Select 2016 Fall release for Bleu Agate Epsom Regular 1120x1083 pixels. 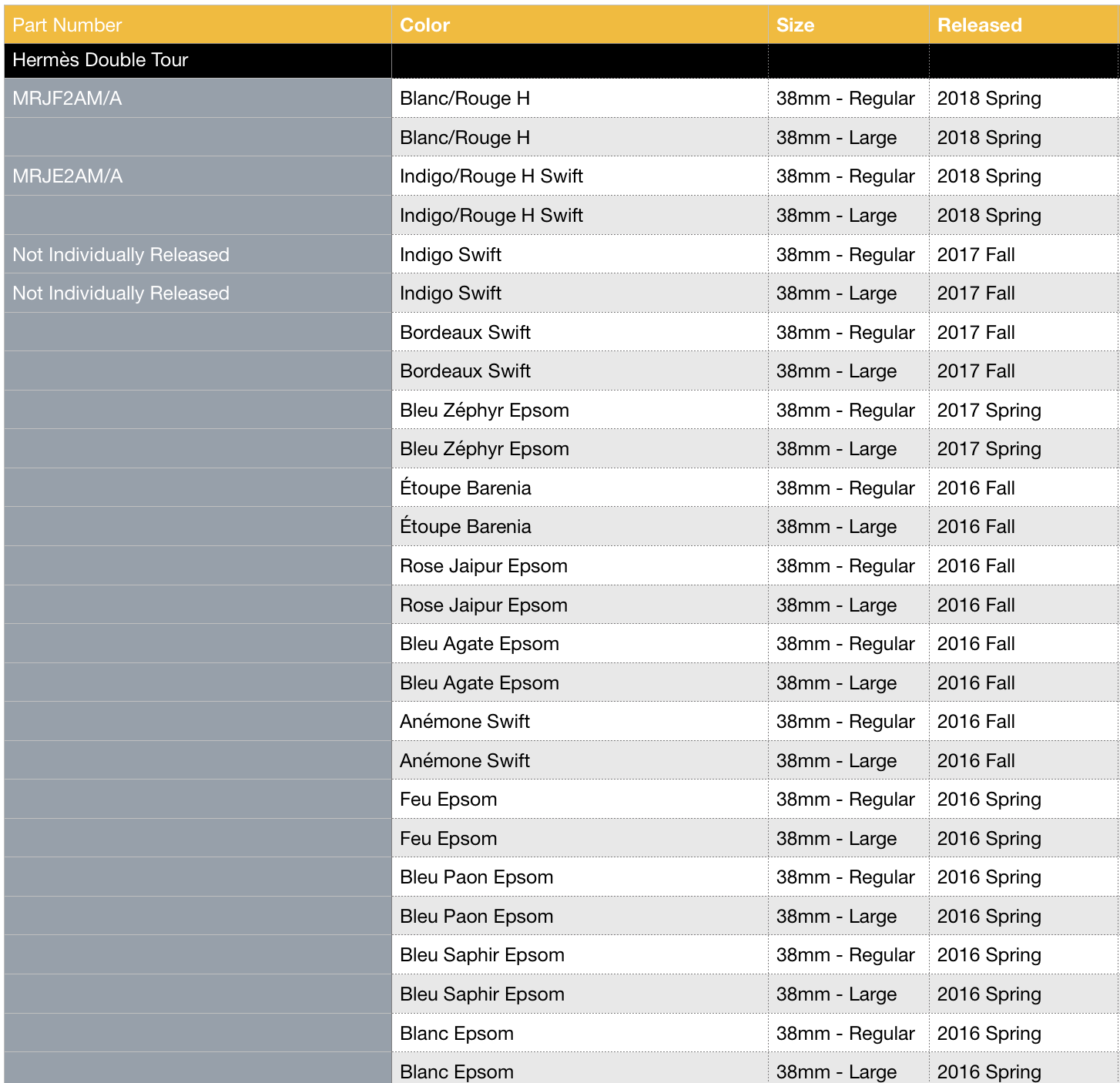(976, 644)
